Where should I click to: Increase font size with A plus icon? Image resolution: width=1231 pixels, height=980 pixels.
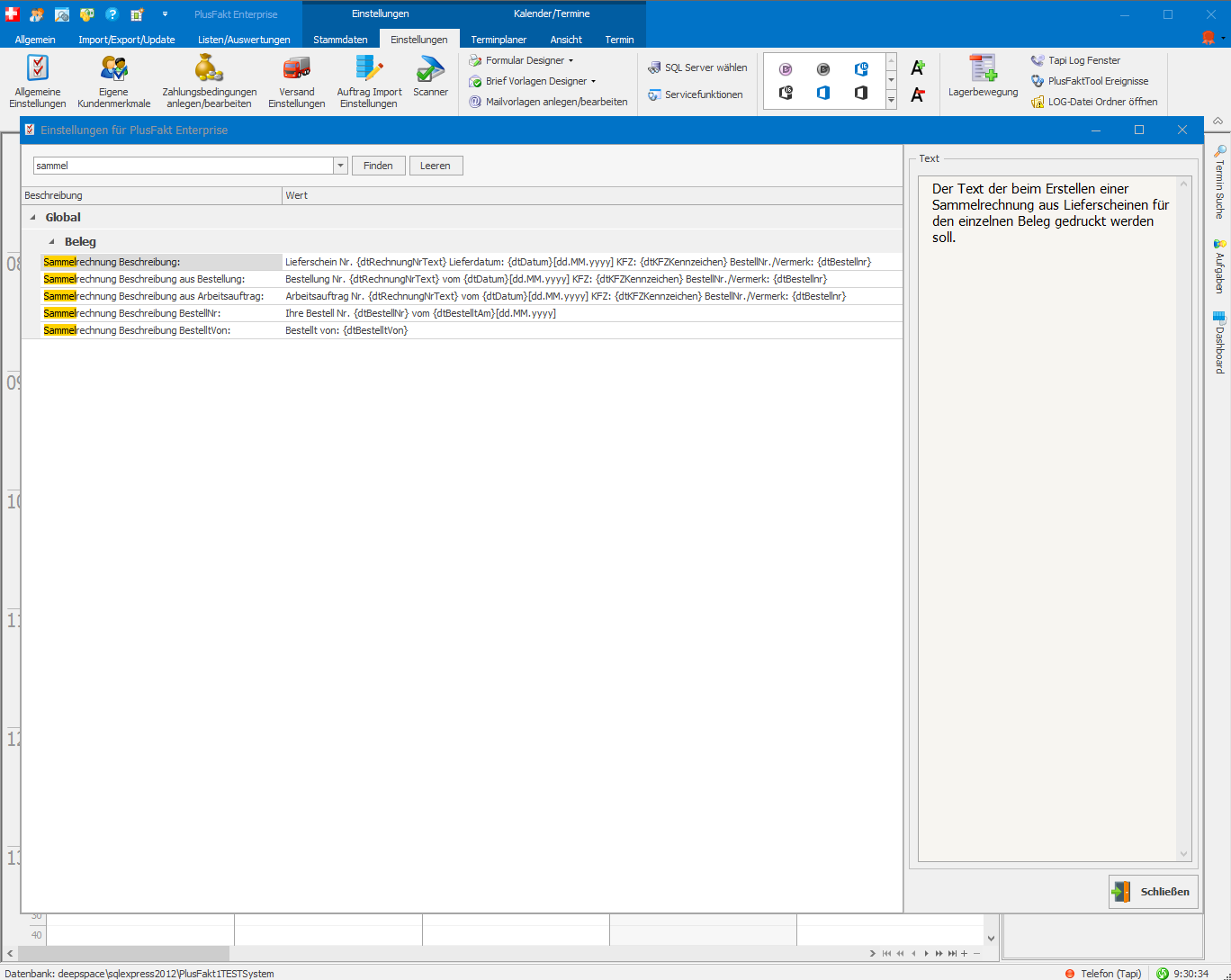(918, 68)
